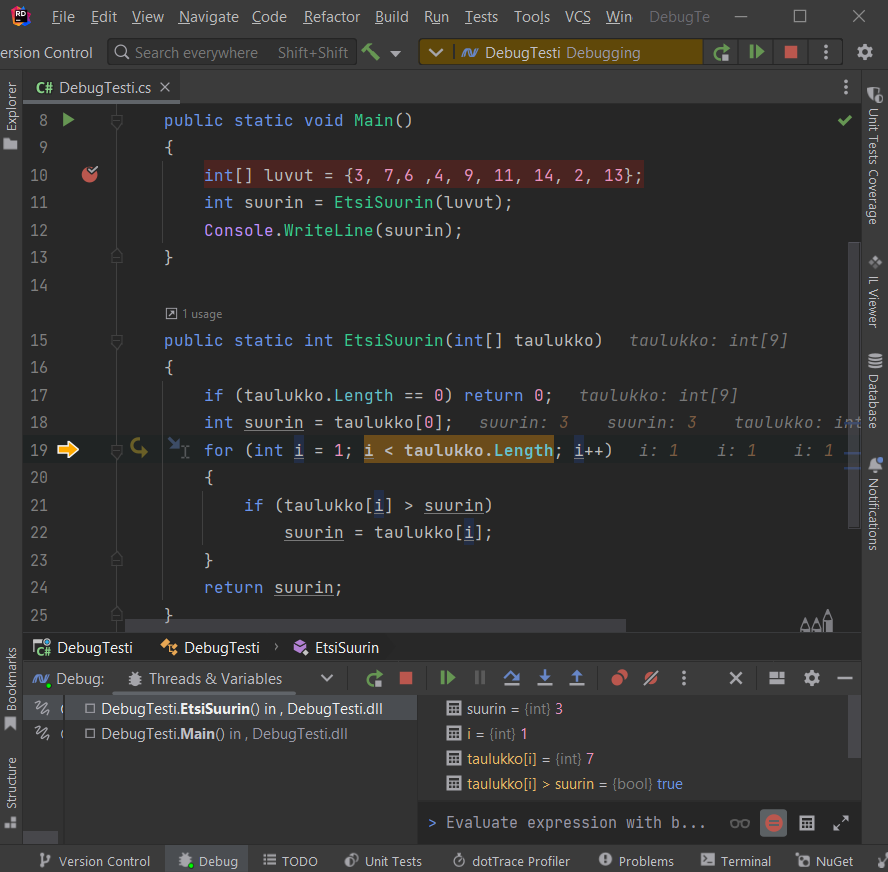Screen dimensions: 888x872
Task: Switch to the Terminal tool window tab
Action: pos(736,861)
